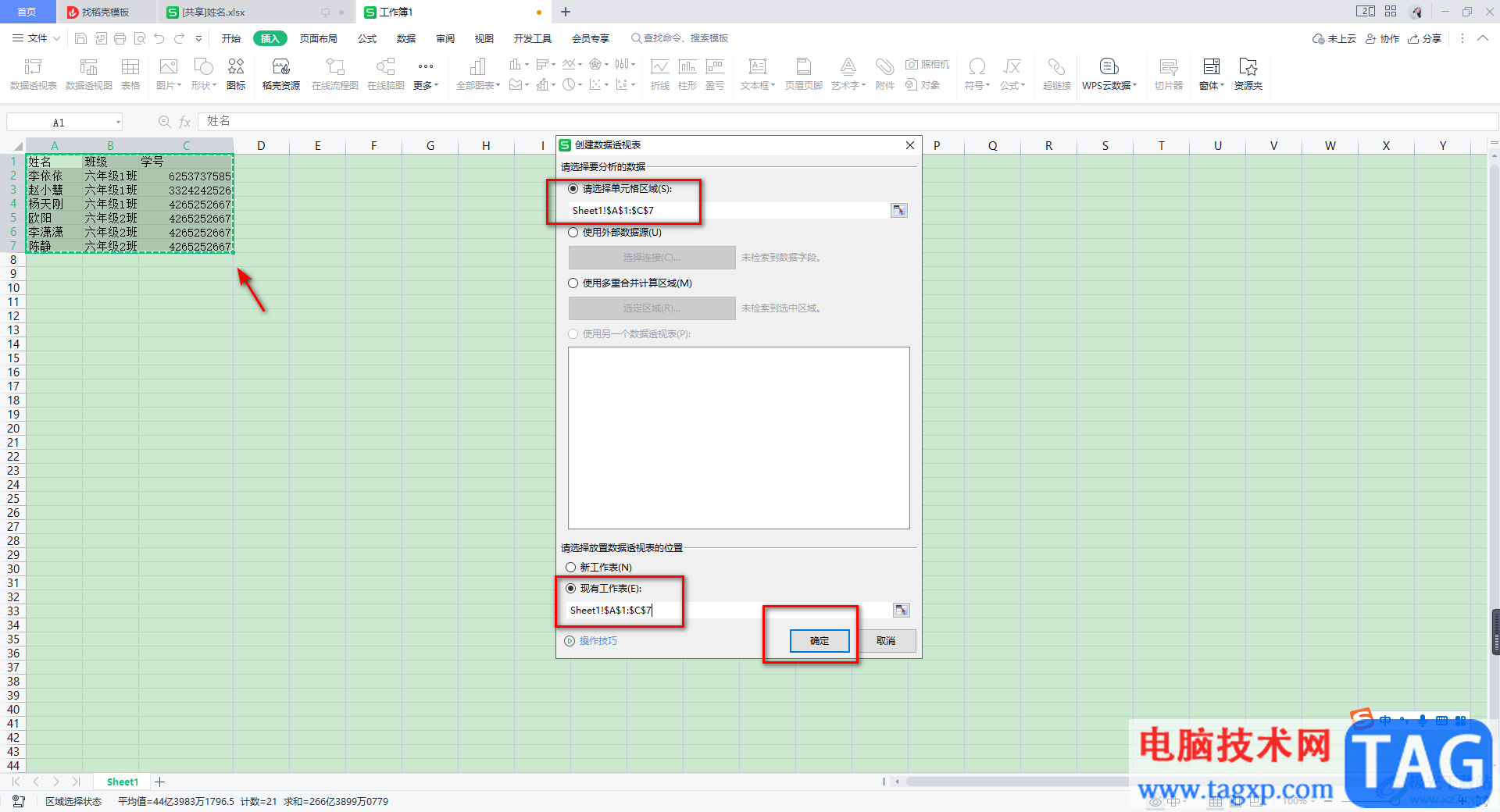The width and height of the screenshot is (1500, 812).
Task: Click the 未上云 cloud status button
Action: tap(1334, 38)
